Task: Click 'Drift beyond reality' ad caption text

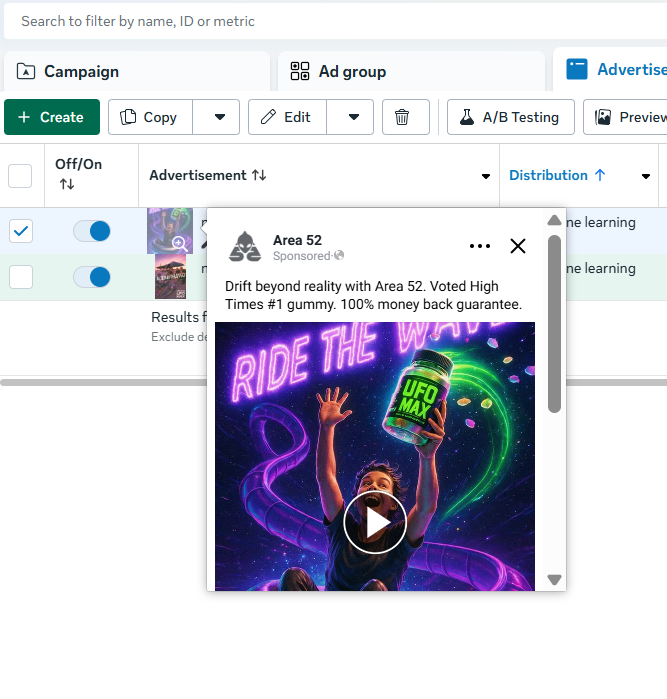Action: click(374, 295)
